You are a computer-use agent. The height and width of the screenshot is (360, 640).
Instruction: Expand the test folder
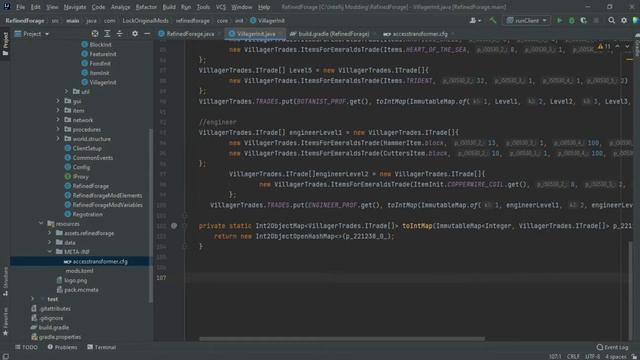(x=33, y=299)
